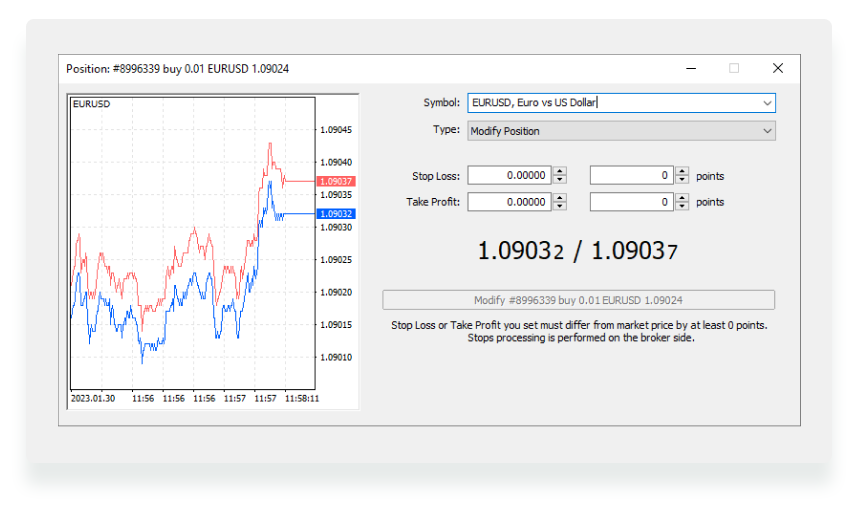Click the Take Profit label

coord(433,202)
